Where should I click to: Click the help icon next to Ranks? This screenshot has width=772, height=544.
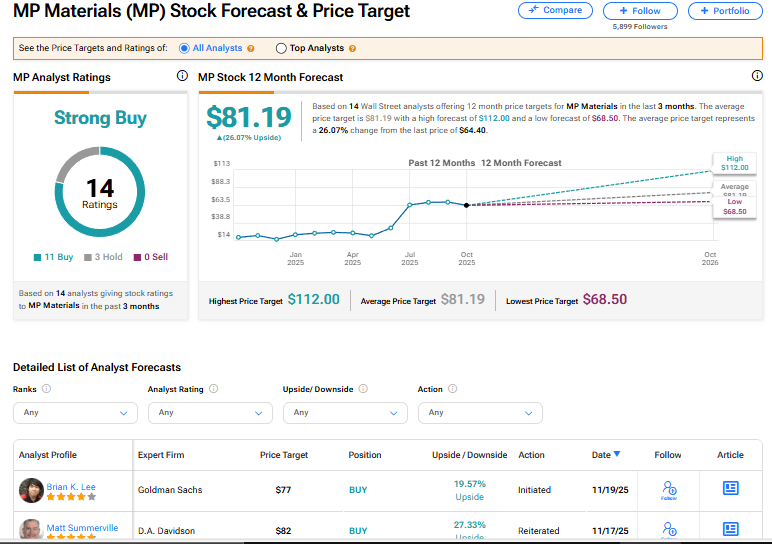pos(47,389)
